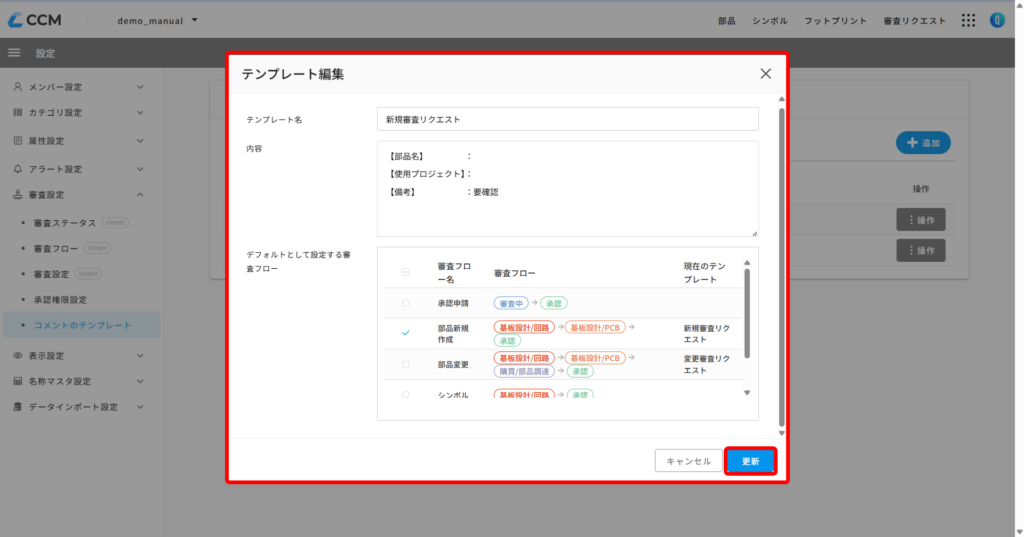This screenshot has width=1024, height=537.
Task: Click 変更審査リクエスト template text
Action: (707, 365)
